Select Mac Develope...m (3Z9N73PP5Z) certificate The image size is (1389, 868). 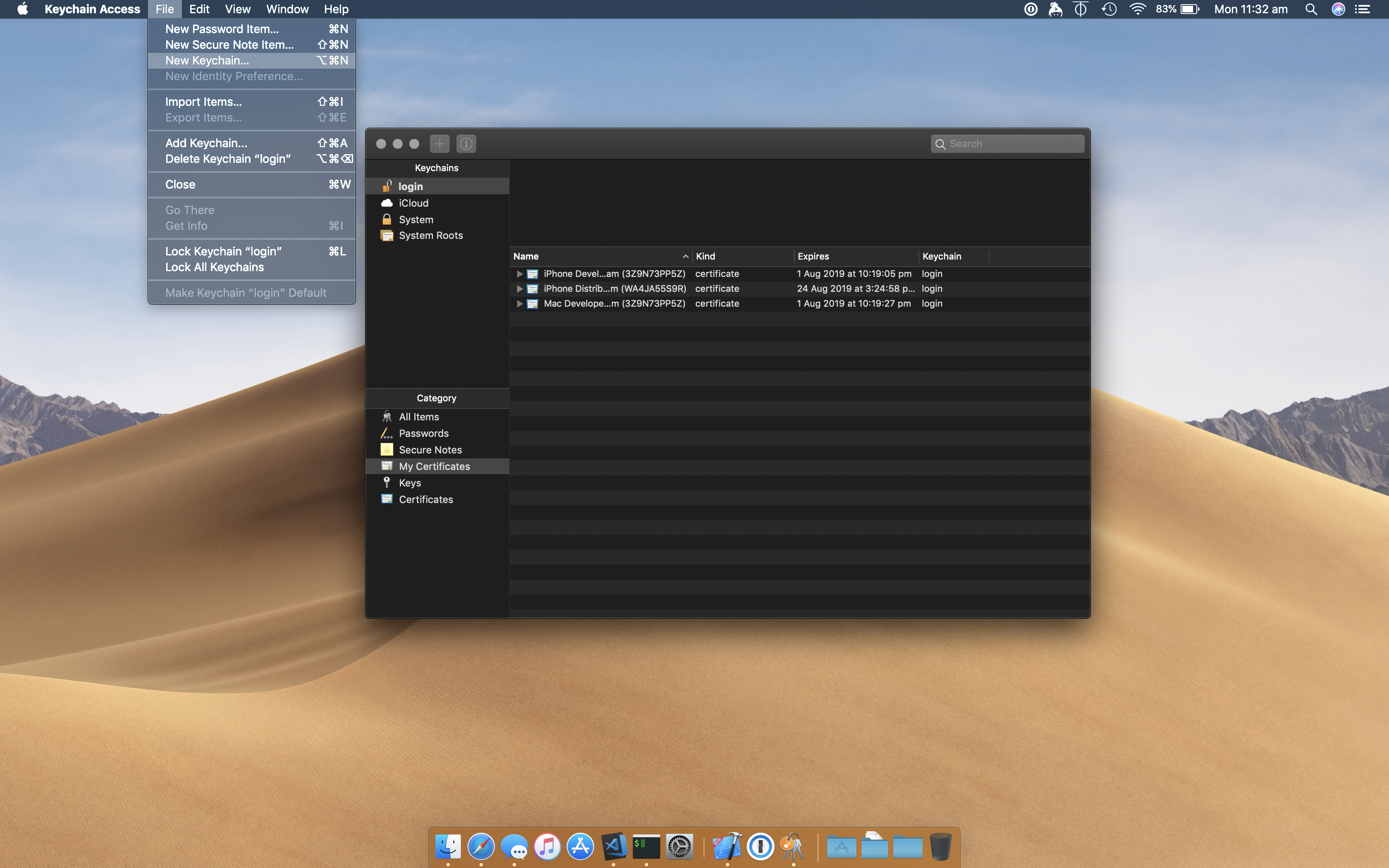(800, 304)
